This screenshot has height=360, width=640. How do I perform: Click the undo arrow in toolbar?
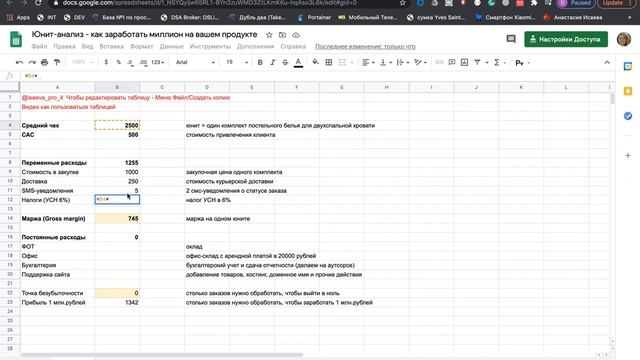click(x=19, y=62)
